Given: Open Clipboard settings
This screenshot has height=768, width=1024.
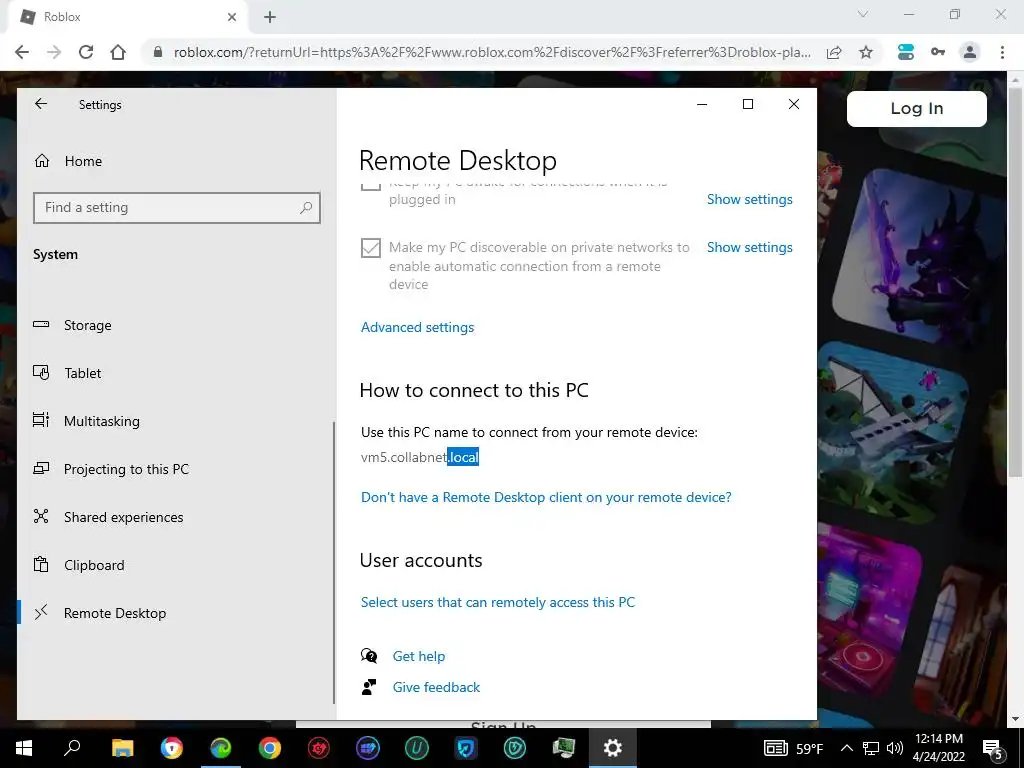Looking at the screenshot, I should [94, 565].
